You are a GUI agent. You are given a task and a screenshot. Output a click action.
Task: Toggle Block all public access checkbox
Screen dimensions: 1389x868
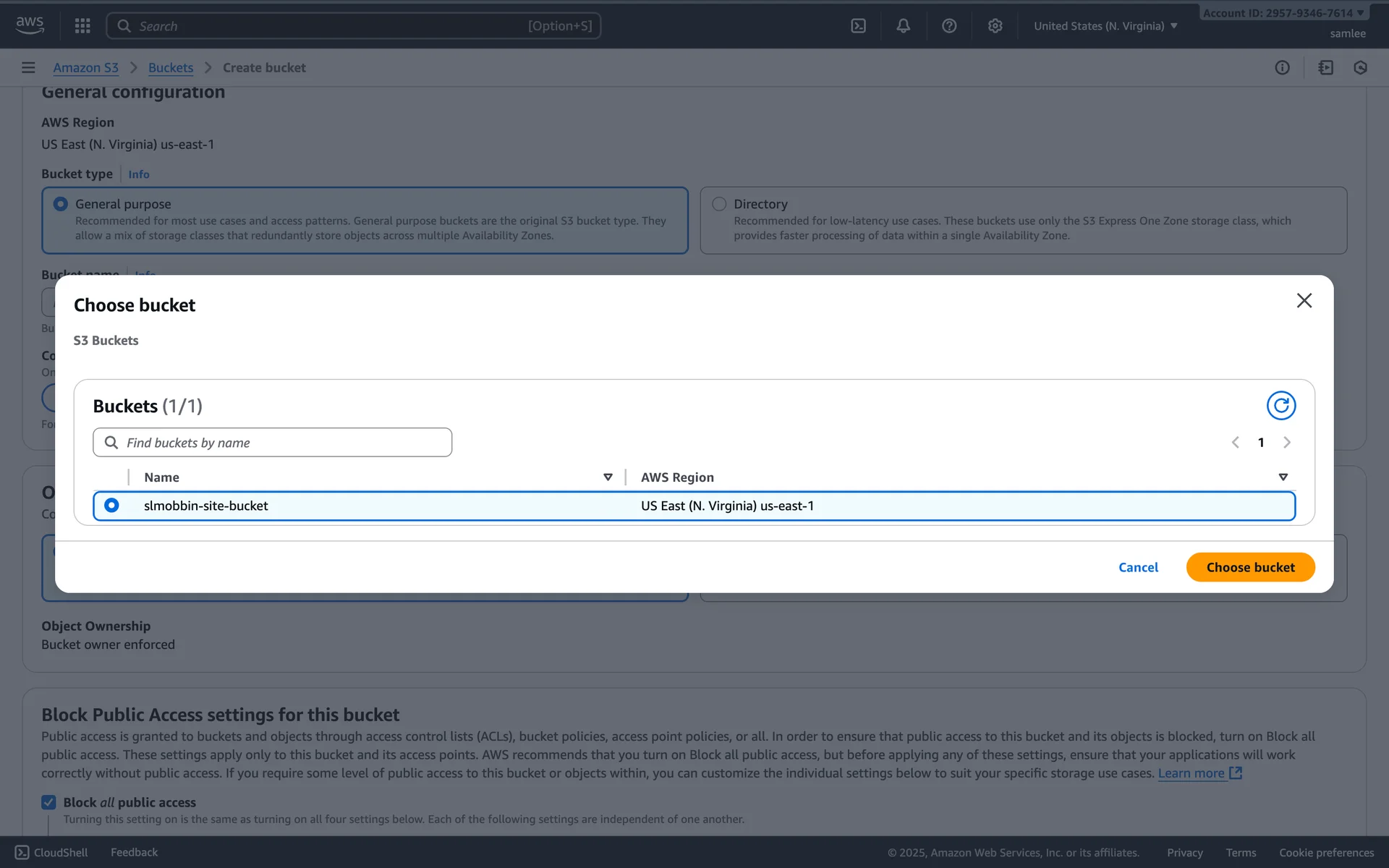tap(48, 802)
